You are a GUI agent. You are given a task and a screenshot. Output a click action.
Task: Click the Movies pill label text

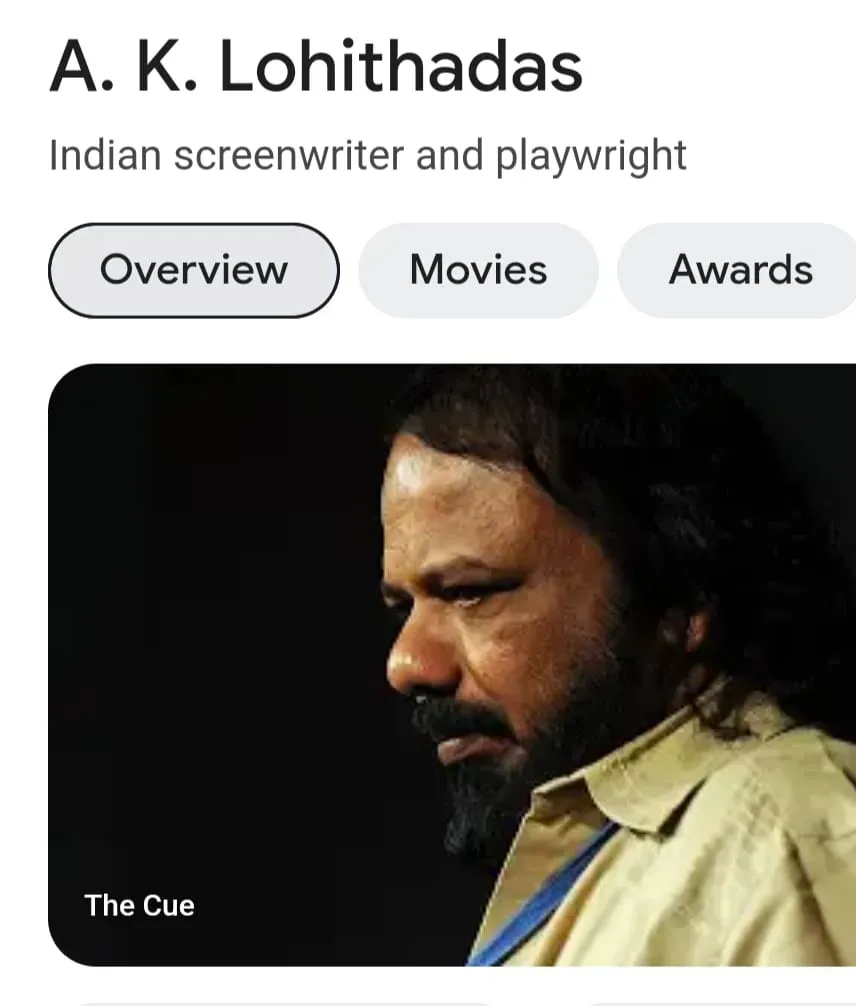click(x=479, y=270)
